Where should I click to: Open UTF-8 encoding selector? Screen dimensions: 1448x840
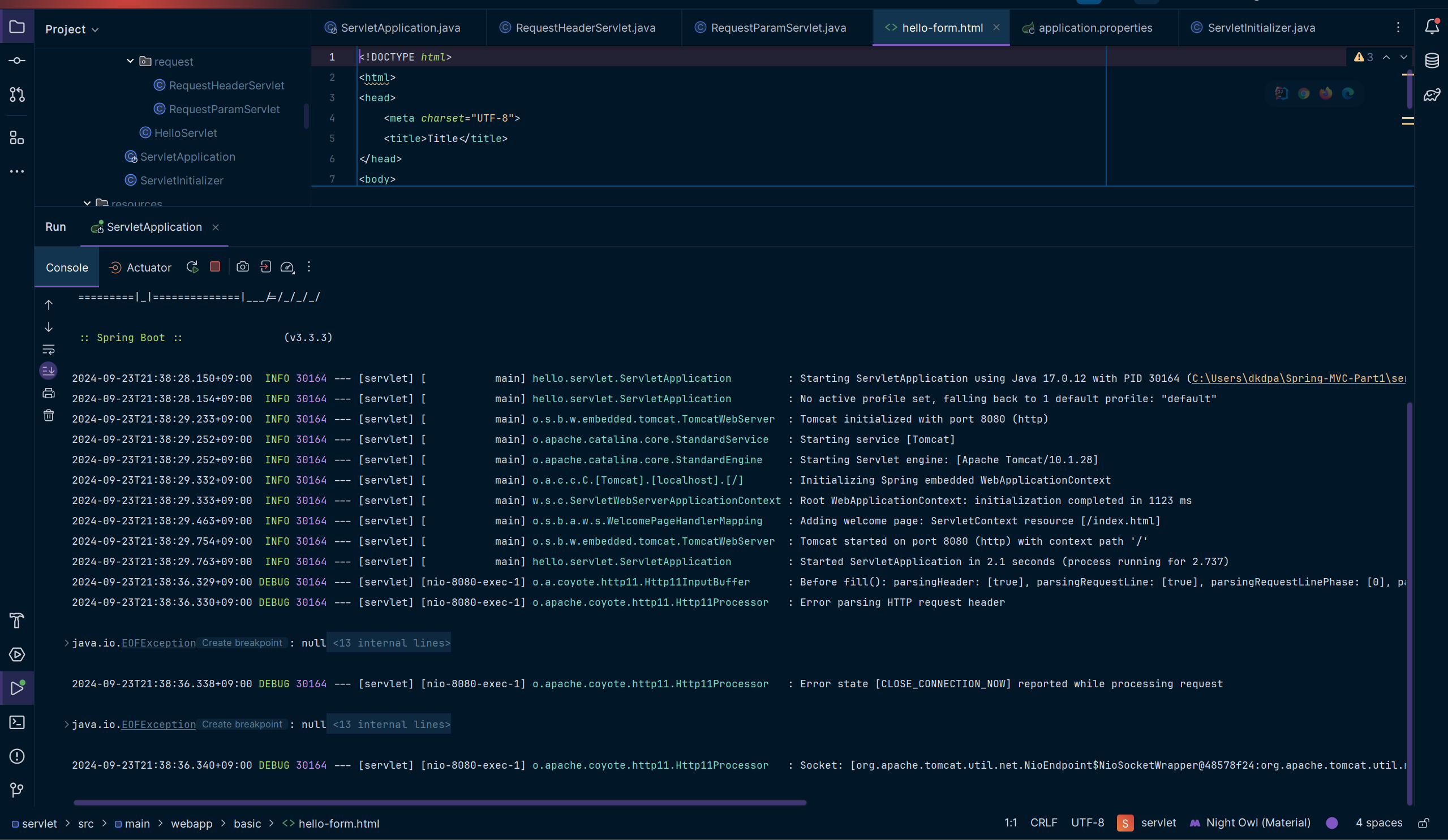(1087, 823)
